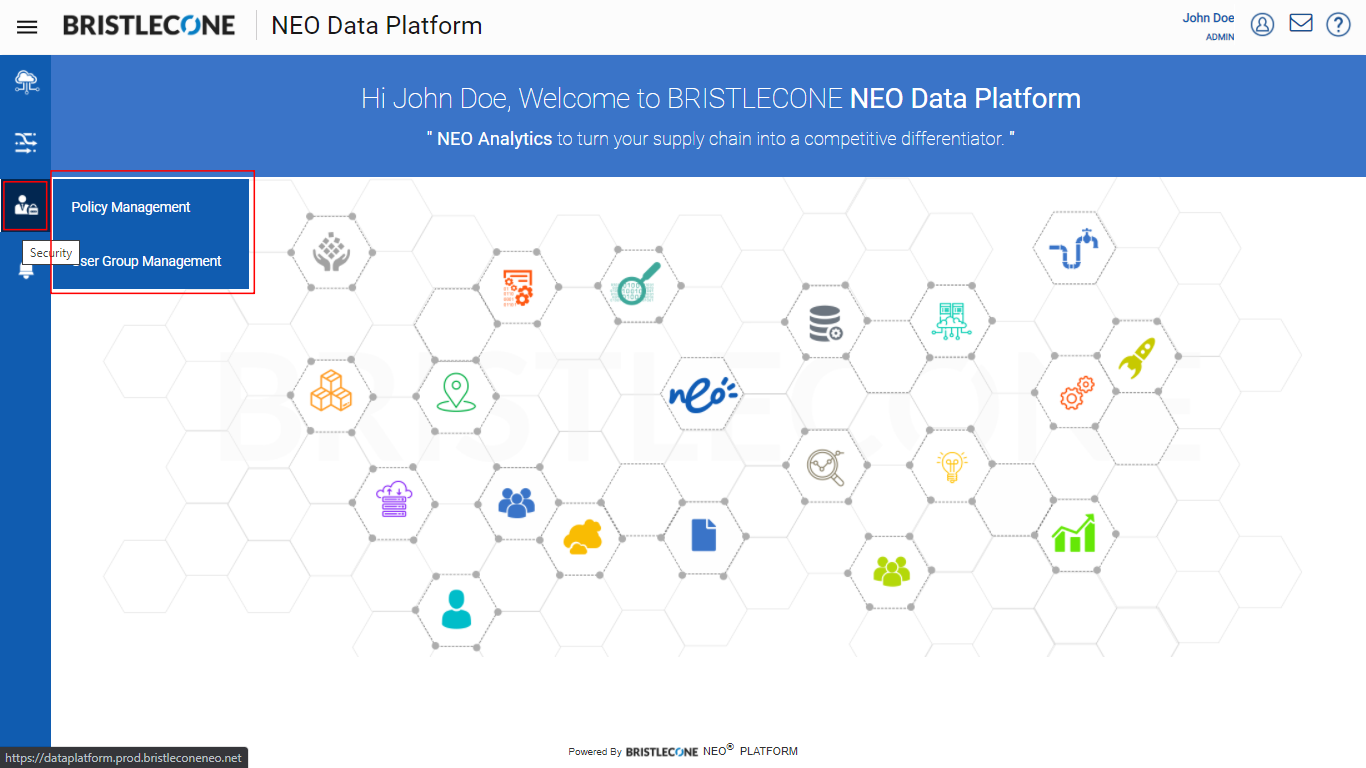Open the bell notifications sidebar icon
The image size is (1366, 768).
[26, 269]
